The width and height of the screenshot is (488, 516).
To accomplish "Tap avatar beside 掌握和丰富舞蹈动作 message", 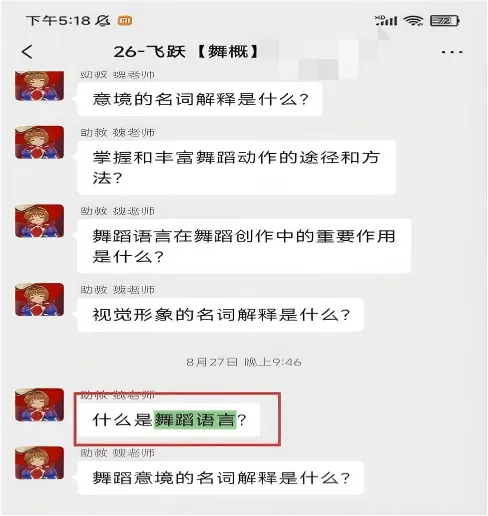I will [x=39, y=142].
